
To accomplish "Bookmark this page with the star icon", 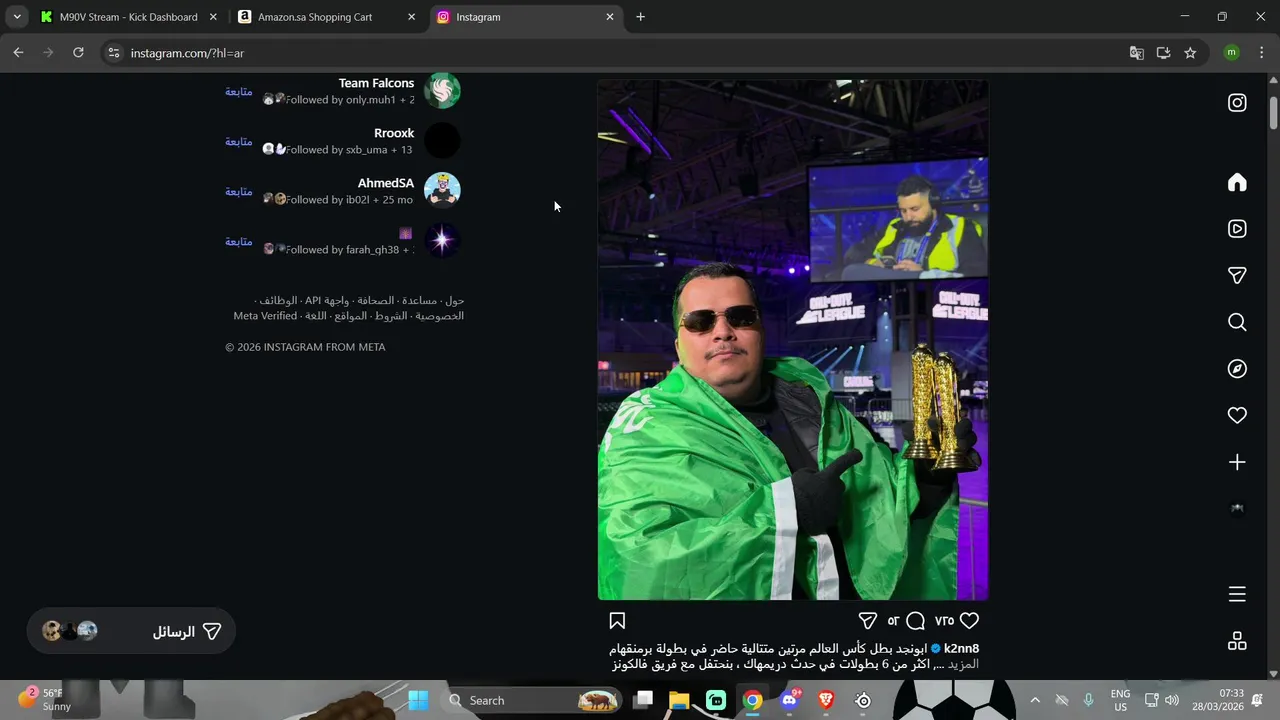I will pyautogui.click(x=1190, y=53).
